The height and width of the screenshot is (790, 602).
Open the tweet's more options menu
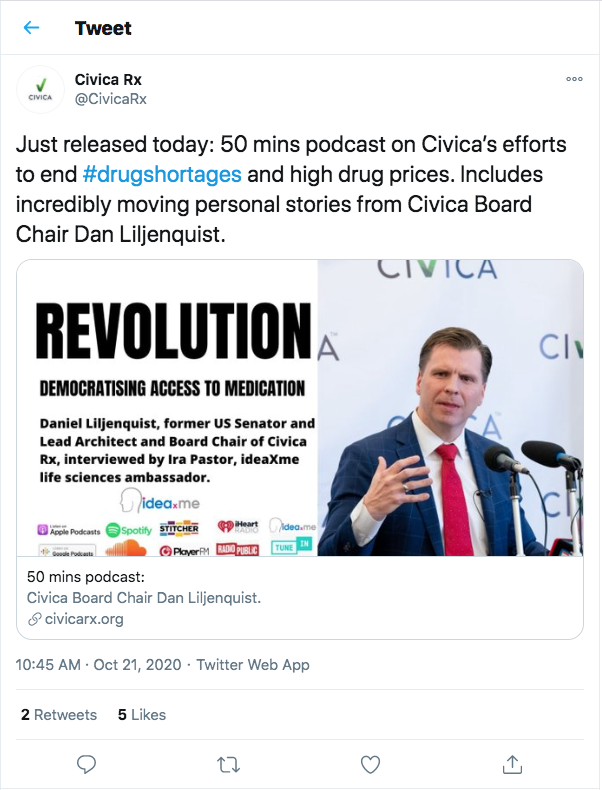[x=573, y=79]
